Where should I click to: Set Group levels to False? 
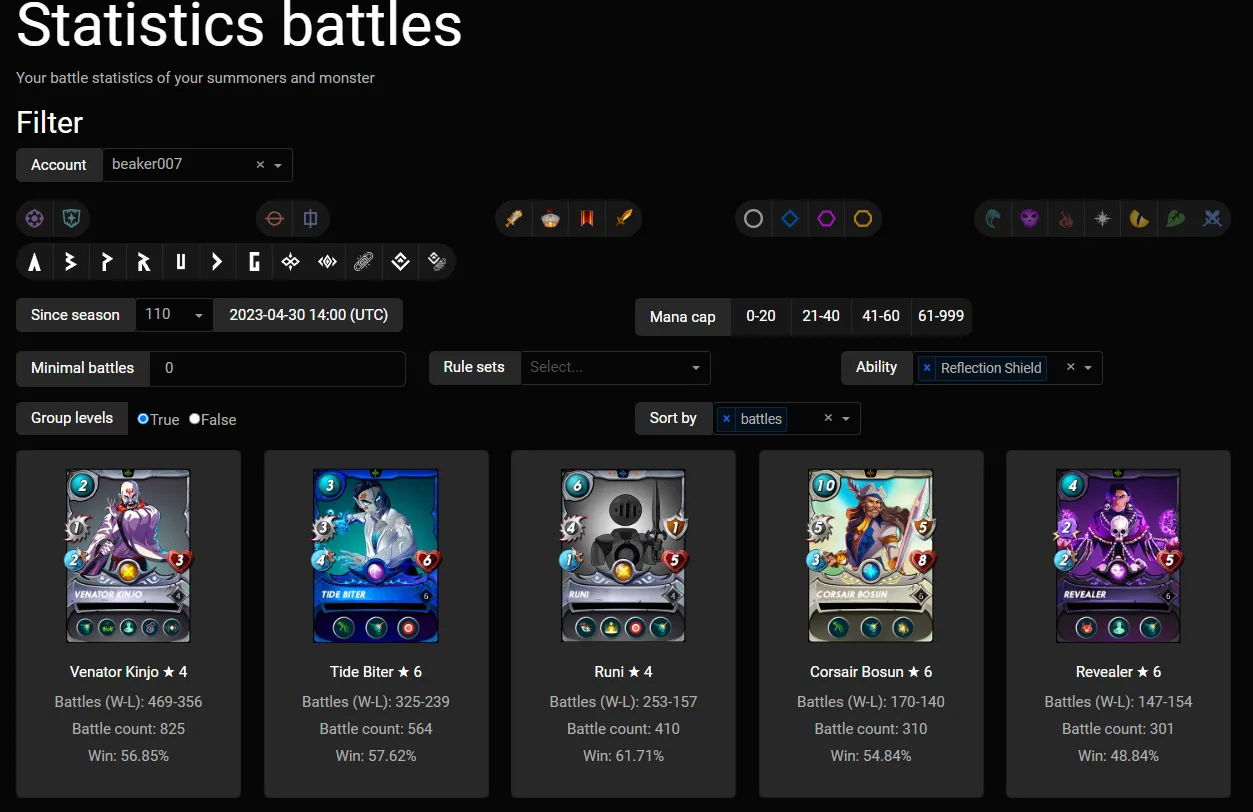click(195, 419)
